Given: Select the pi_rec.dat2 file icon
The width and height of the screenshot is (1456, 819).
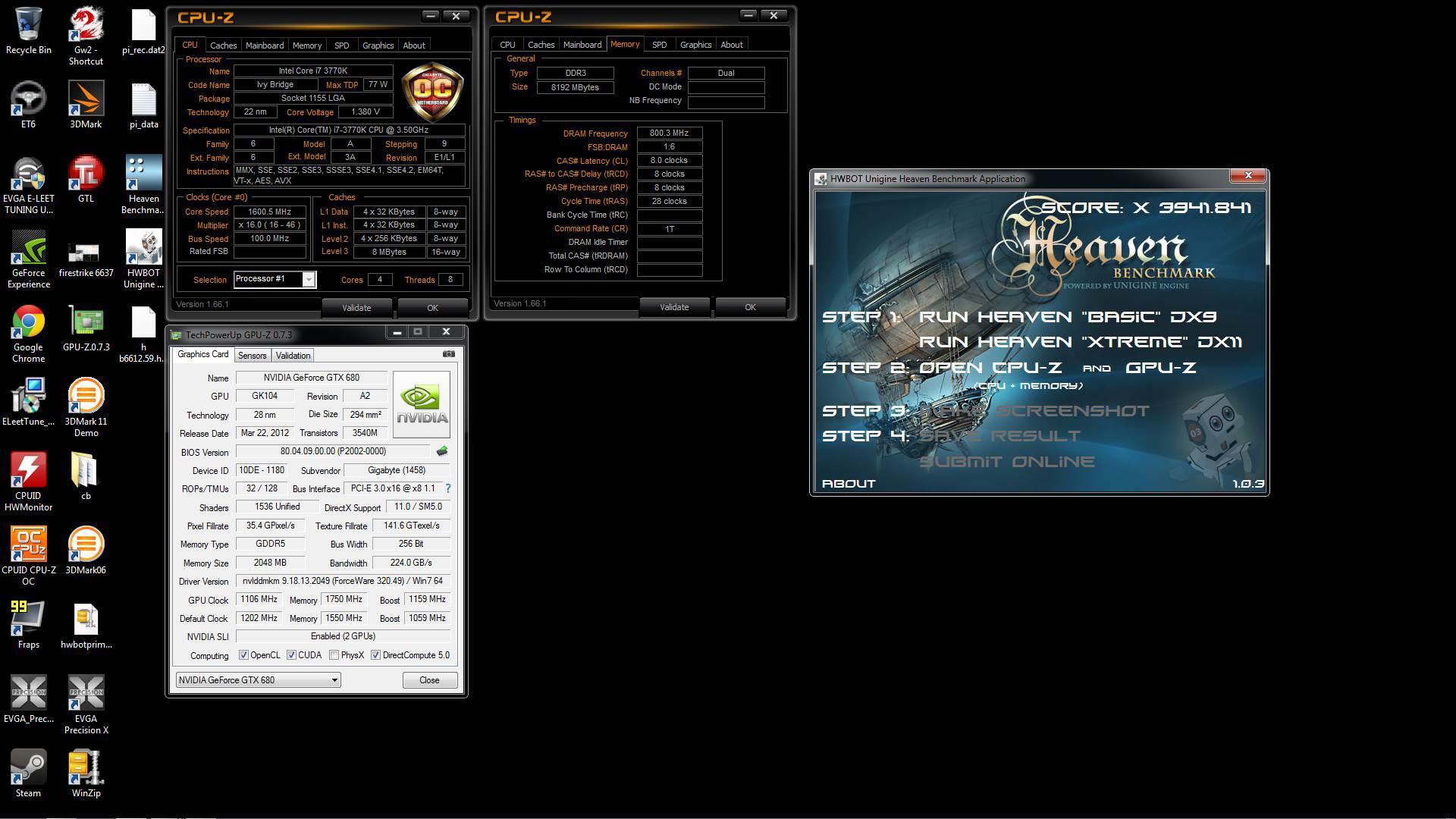Looking at the screenshot, I should coord(143,30).
